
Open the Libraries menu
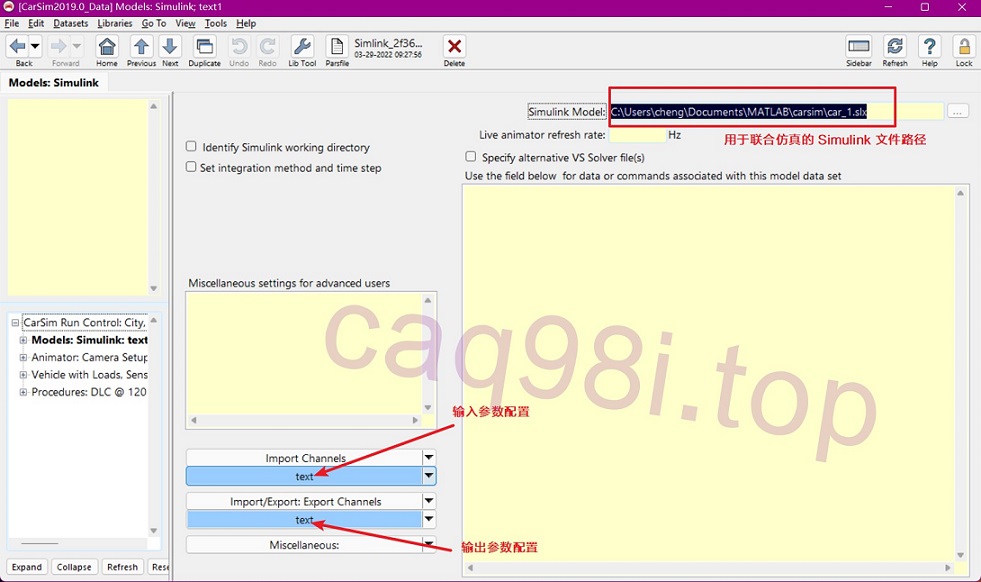coord(115,23)
